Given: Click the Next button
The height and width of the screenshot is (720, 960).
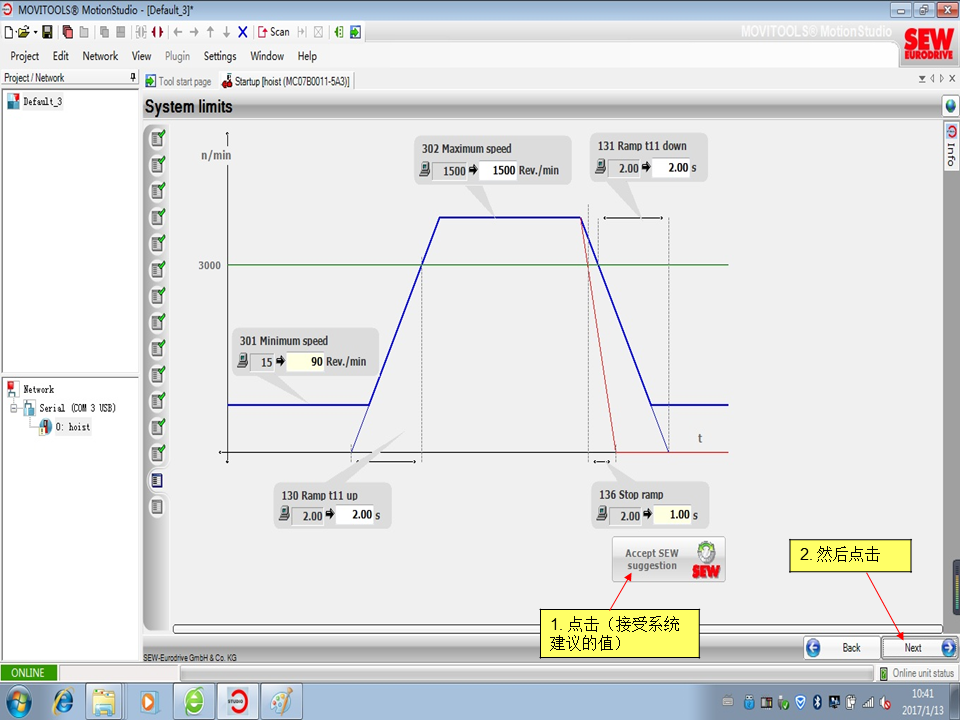Looking at the screenshot, I should (919, 648).
